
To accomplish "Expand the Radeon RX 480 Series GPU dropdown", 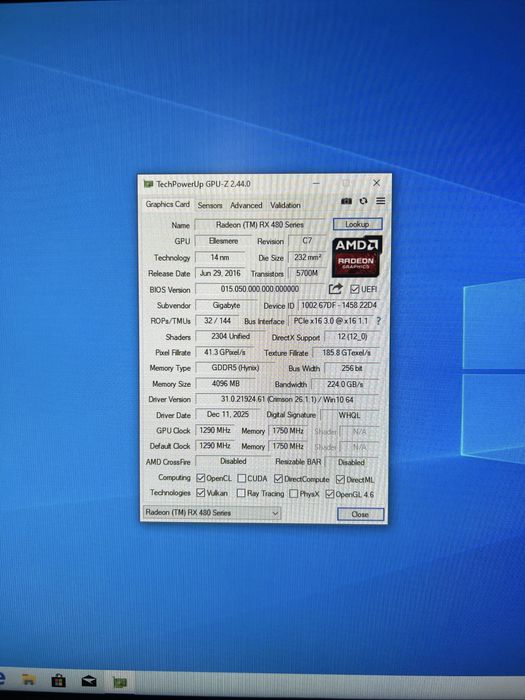I will [212, 513].
